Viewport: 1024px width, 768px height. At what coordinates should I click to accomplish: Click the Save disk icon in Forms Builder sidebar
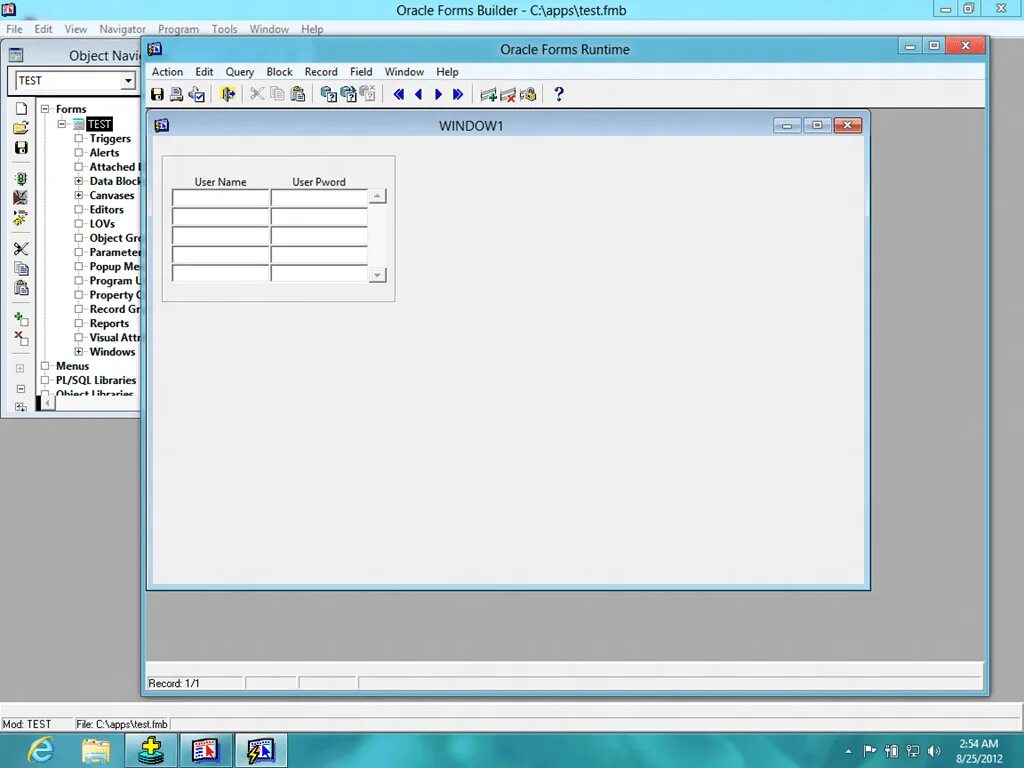(x=21, y=148)
